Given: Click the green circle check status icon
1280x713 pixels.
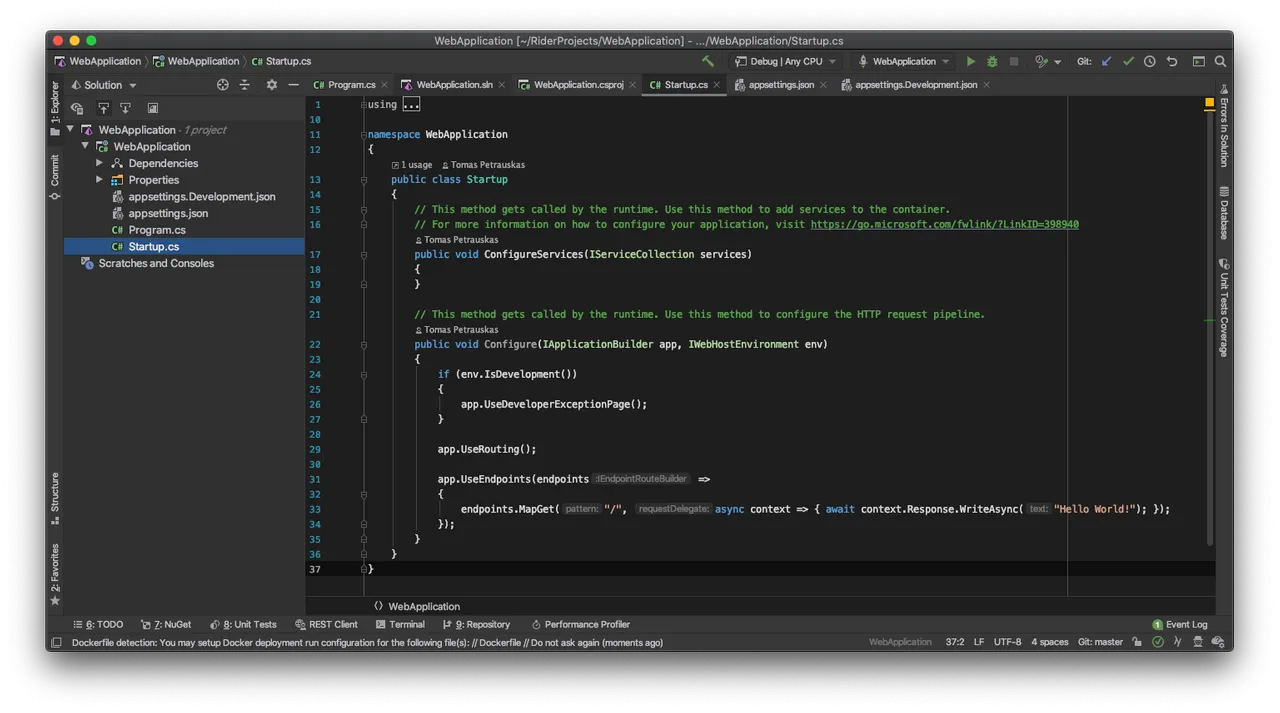Looking at the screenshot, I should coord(1158,642).
